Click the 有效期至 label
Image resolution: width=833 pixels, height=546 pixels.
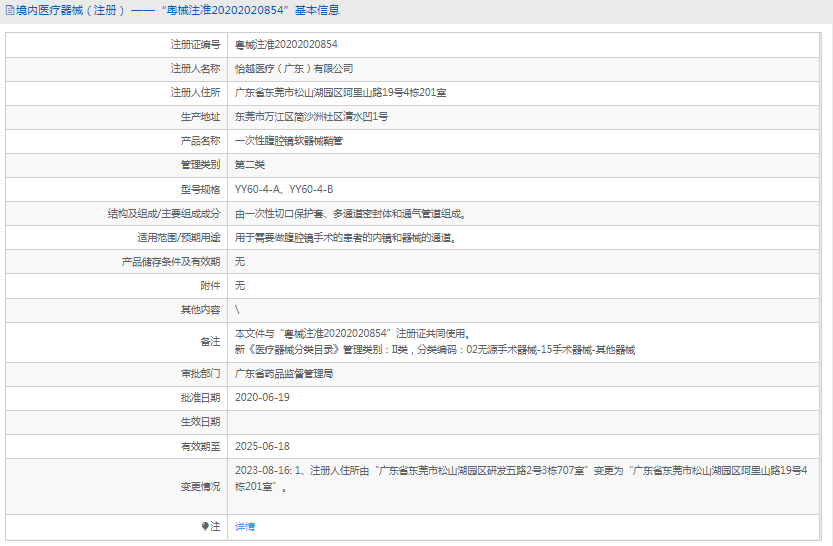[200, 447]
